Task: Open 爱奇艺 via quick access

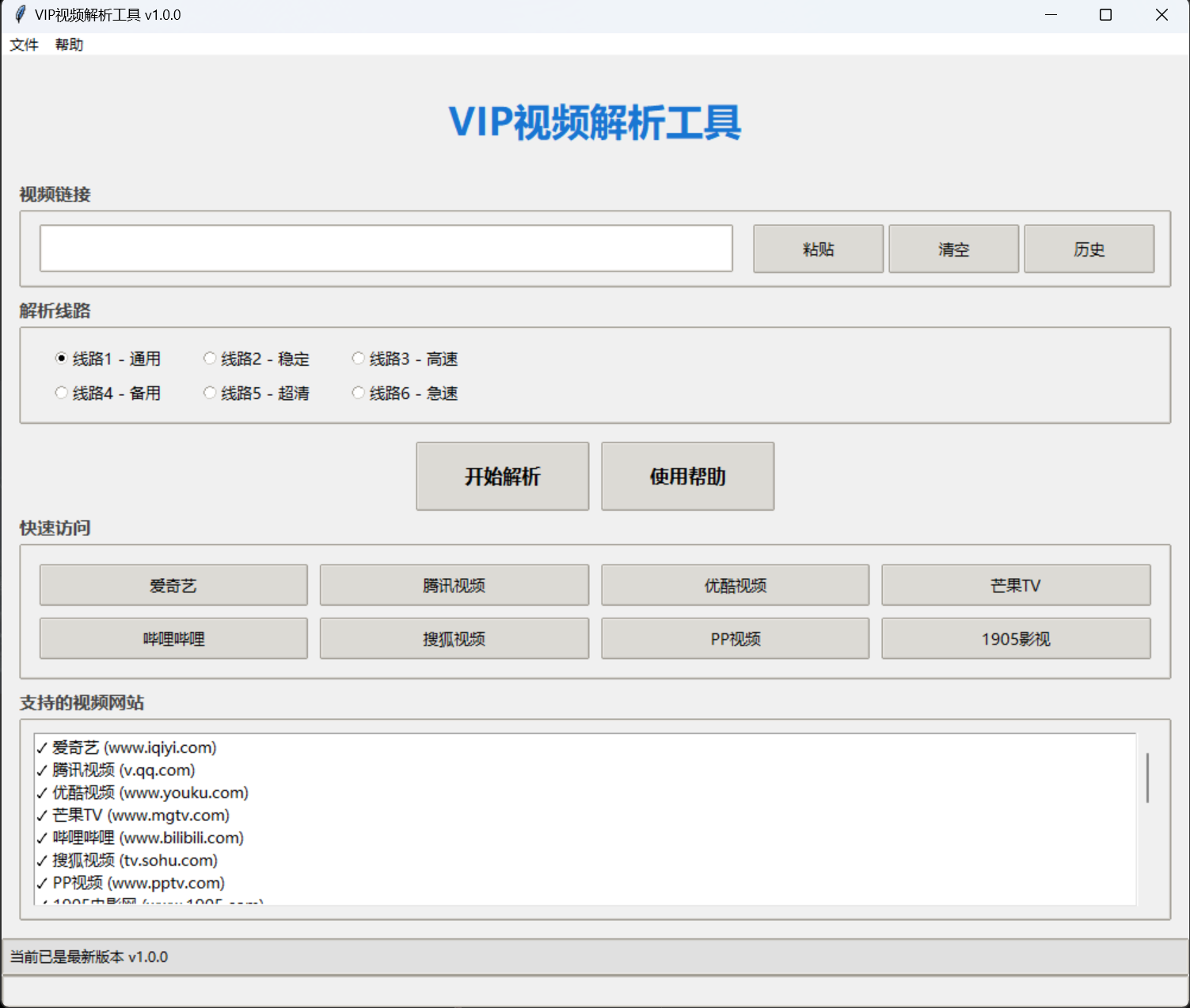Action: pos(173,585)
